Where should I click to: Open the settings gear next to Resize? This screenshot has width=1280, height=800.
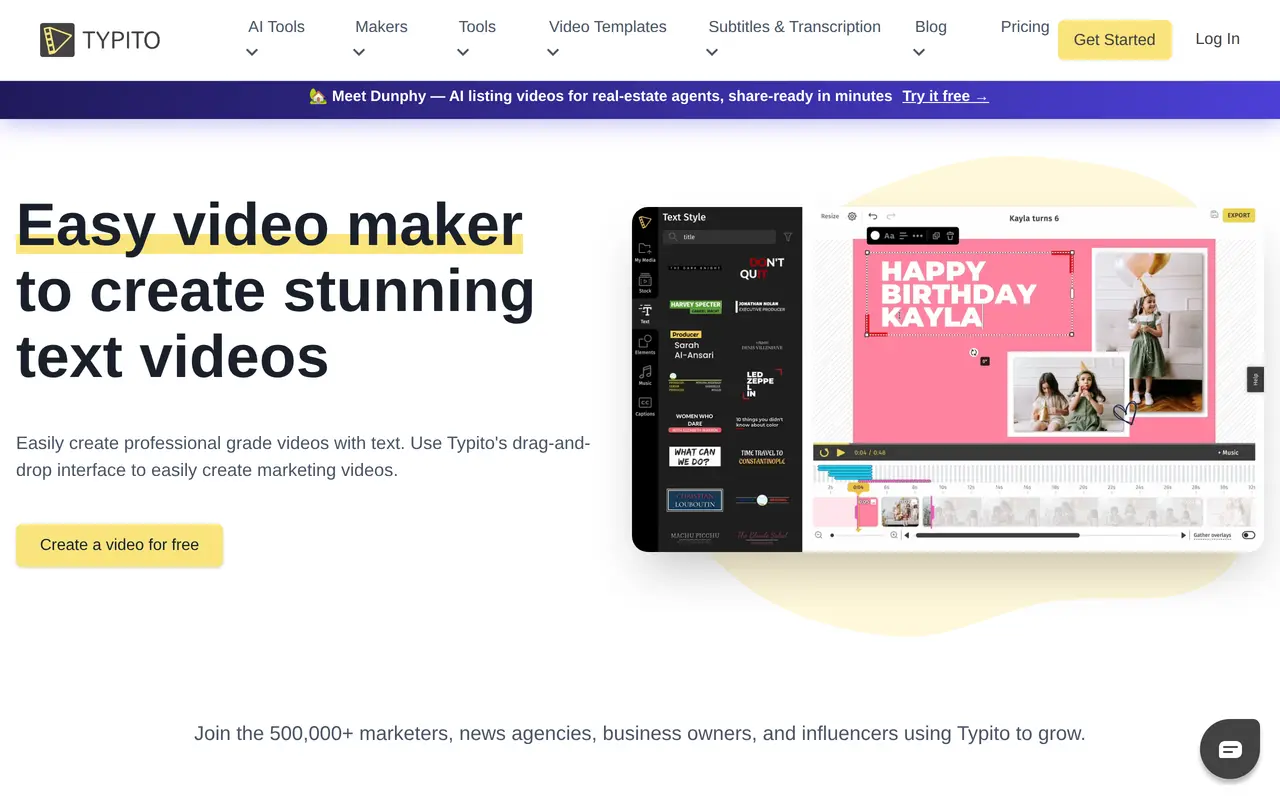point(852,216)
